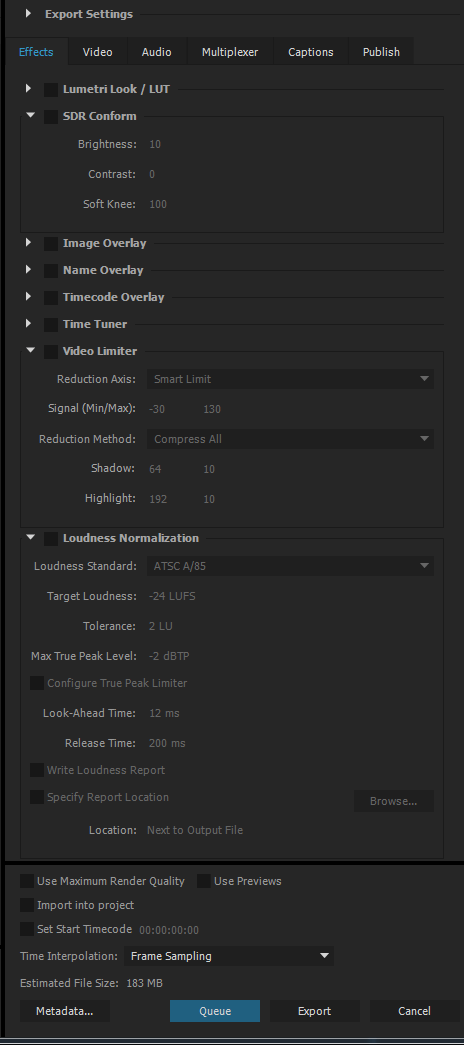The image size is (464, 1045).
Task: Open the Time Interpolation dropdown
Action: coord(229,956)
